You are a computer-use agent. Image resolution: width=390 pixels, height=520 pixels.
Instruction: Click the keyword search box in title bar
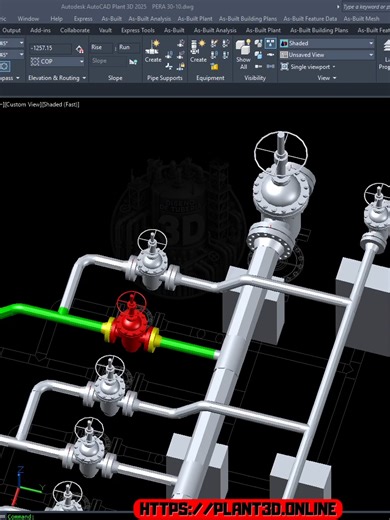[x=365, y=7]
